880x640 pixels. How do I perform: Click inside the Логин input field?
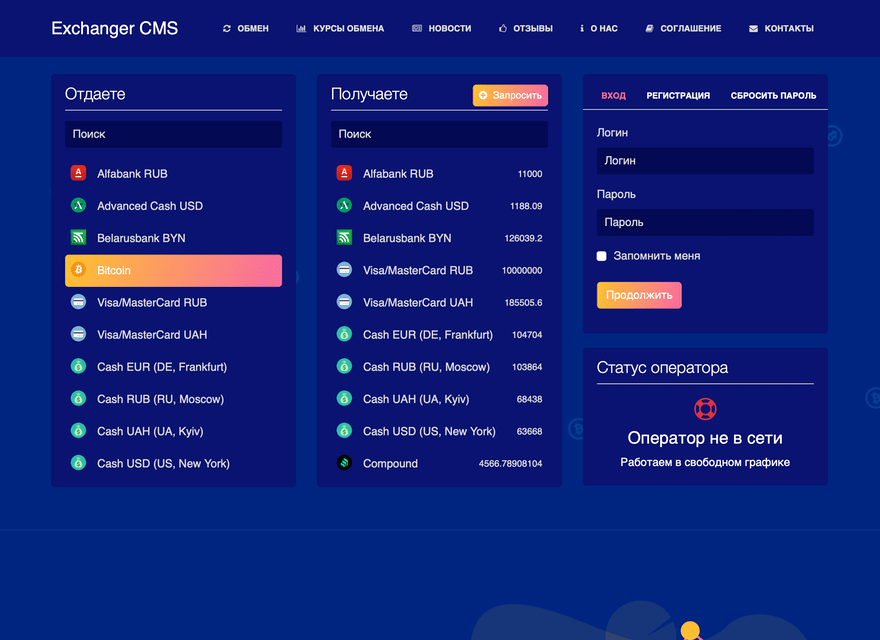[x=705, y=160]
